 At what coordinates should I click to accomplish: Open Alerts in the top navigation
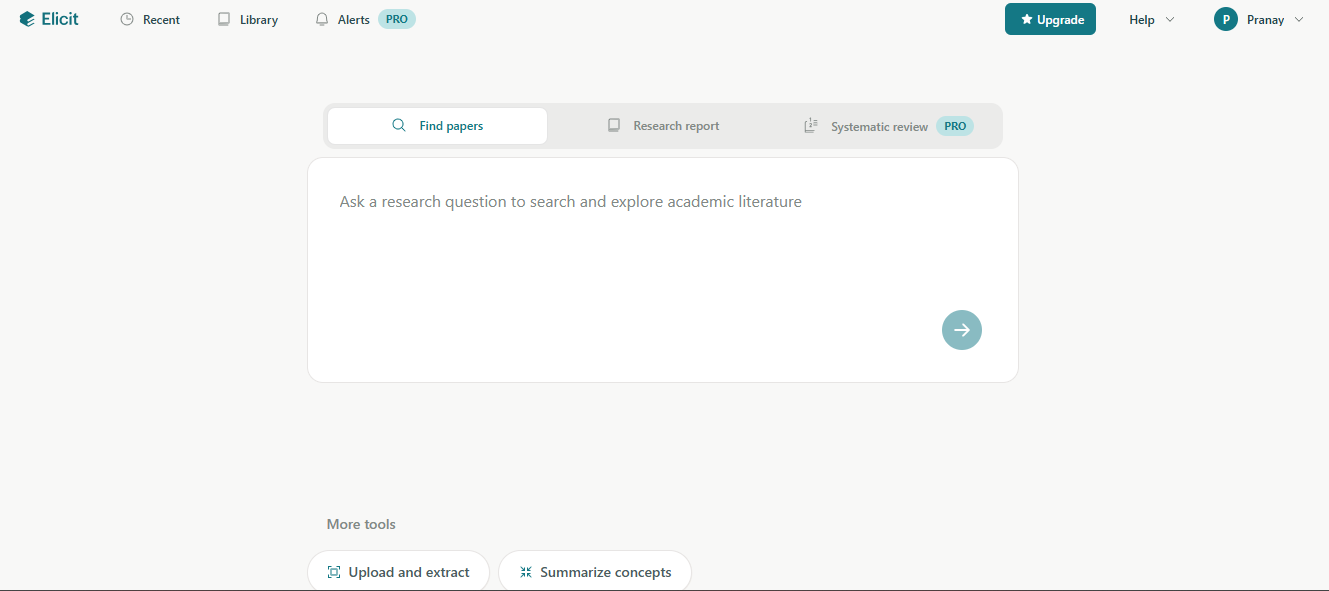[x=343, y=19]
